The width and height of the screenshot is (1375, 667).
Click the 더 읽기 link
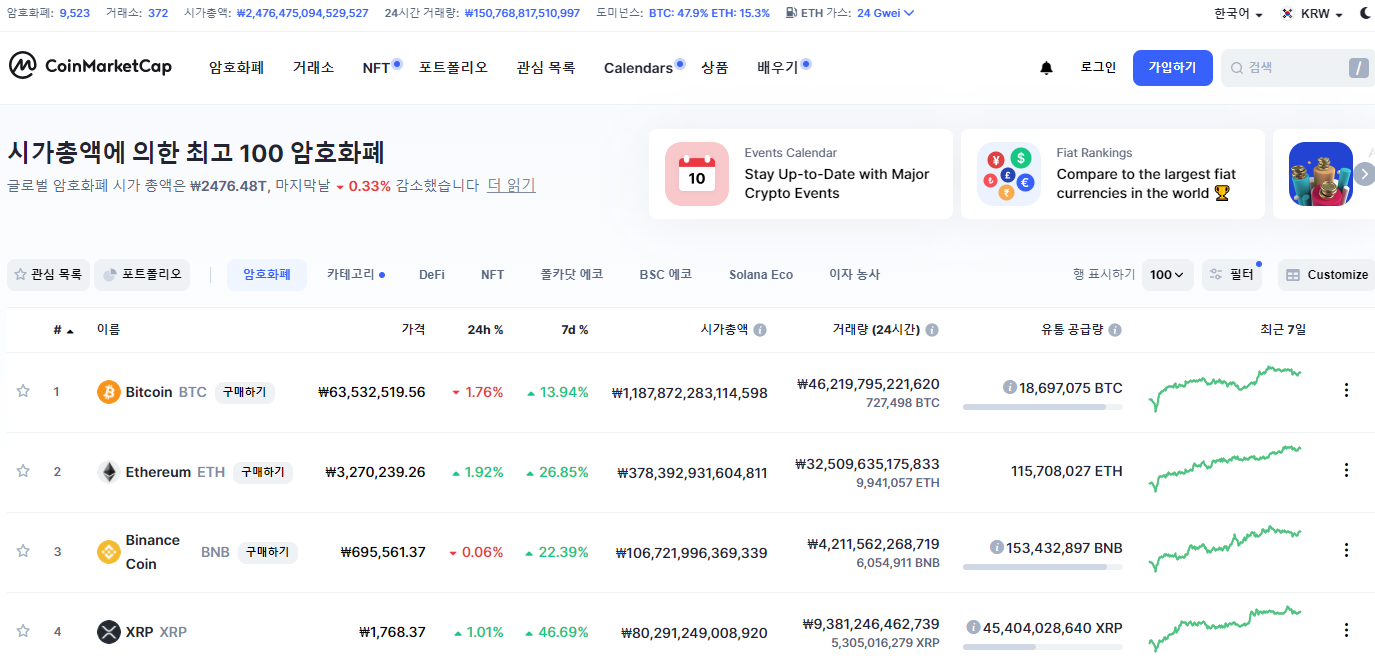(x=511, y=185)
